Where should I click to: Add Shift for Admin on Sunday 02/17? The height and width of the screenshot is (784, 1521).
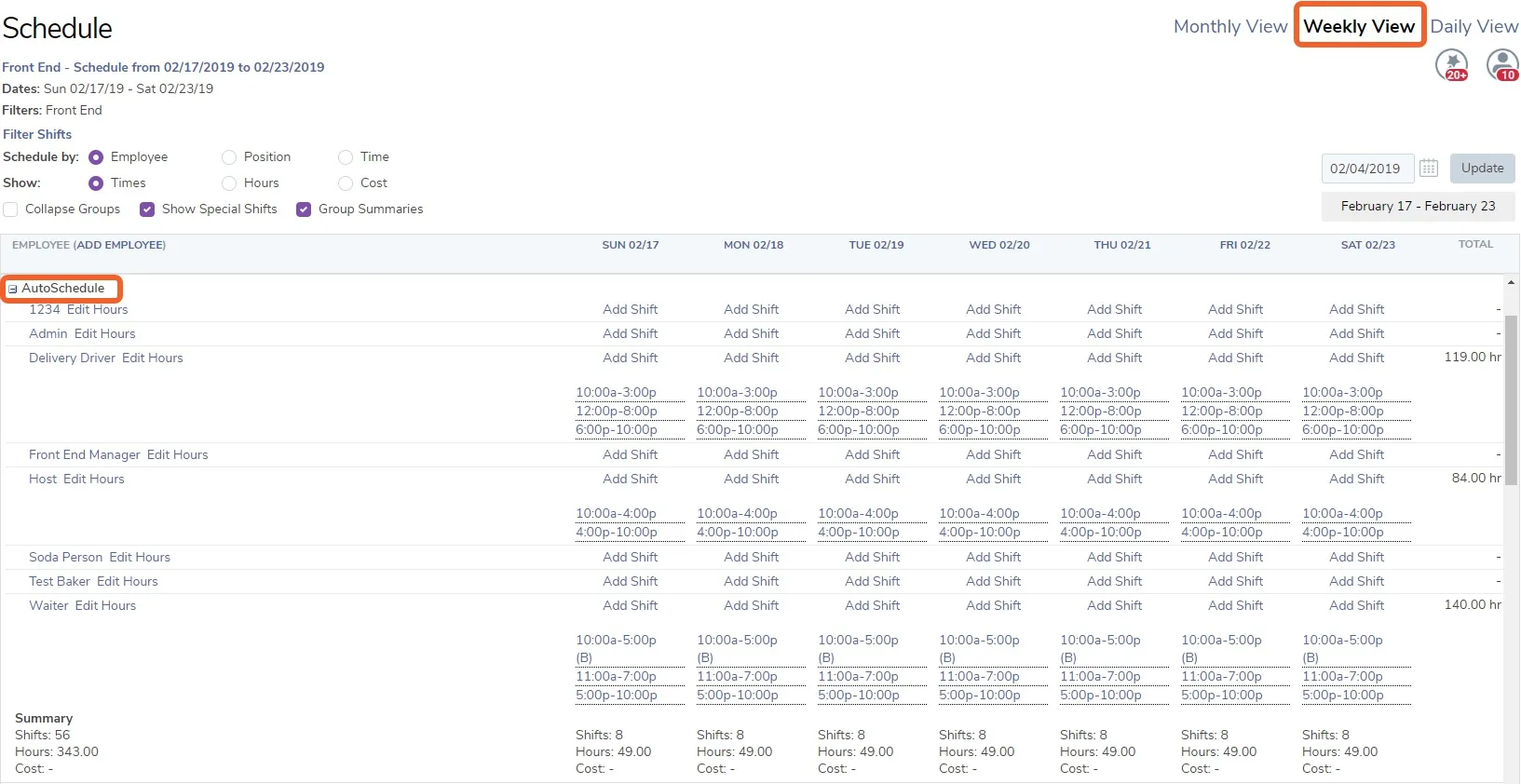click(631, 333)
